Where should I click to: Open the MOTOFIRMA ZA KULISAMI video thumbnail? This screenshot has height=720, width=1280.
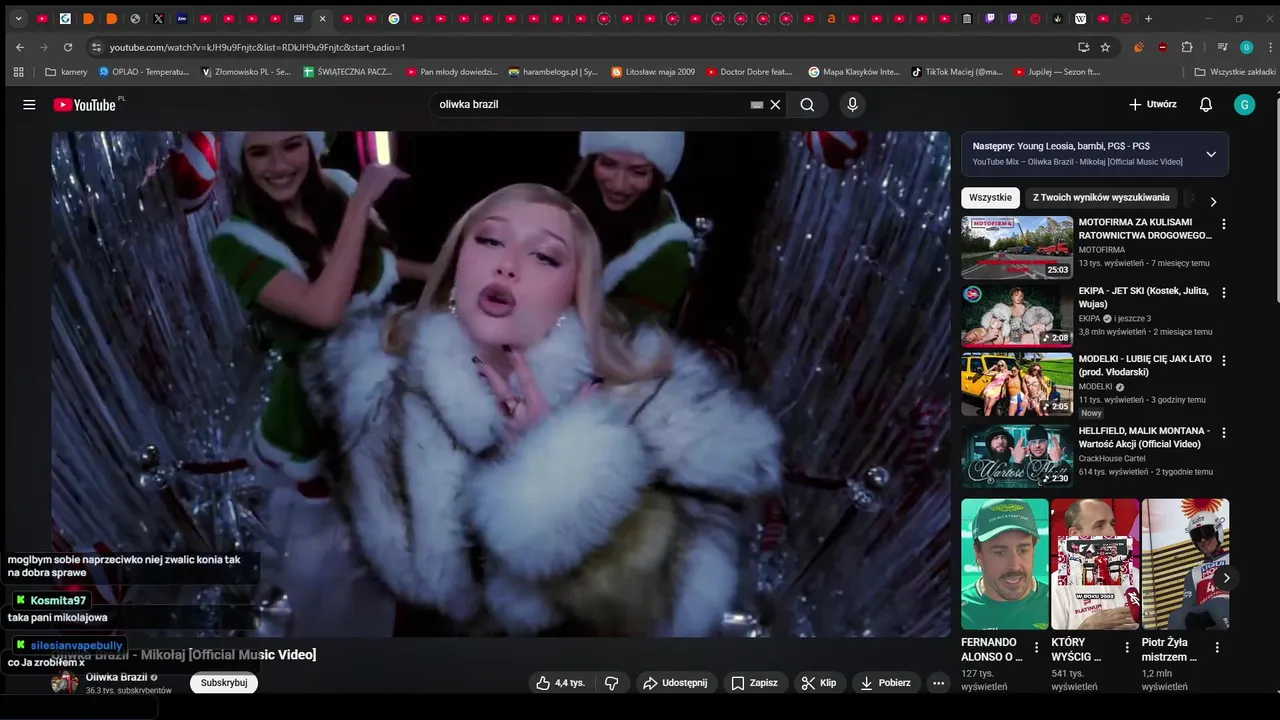[x=1017, y=247]
